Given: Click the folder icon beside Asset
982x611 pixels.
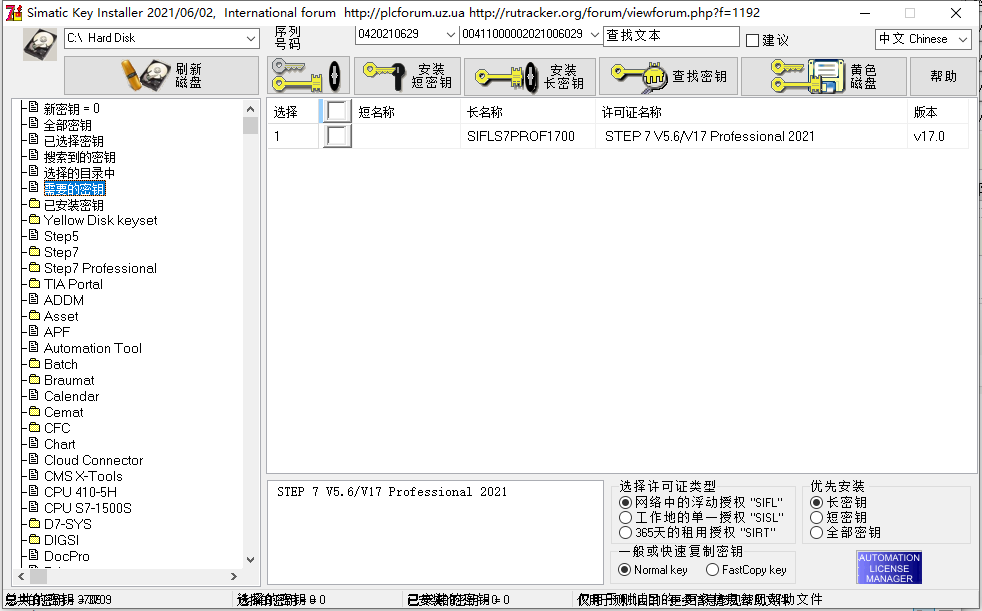Looking at the screenshot, I should tap(34, 316).
